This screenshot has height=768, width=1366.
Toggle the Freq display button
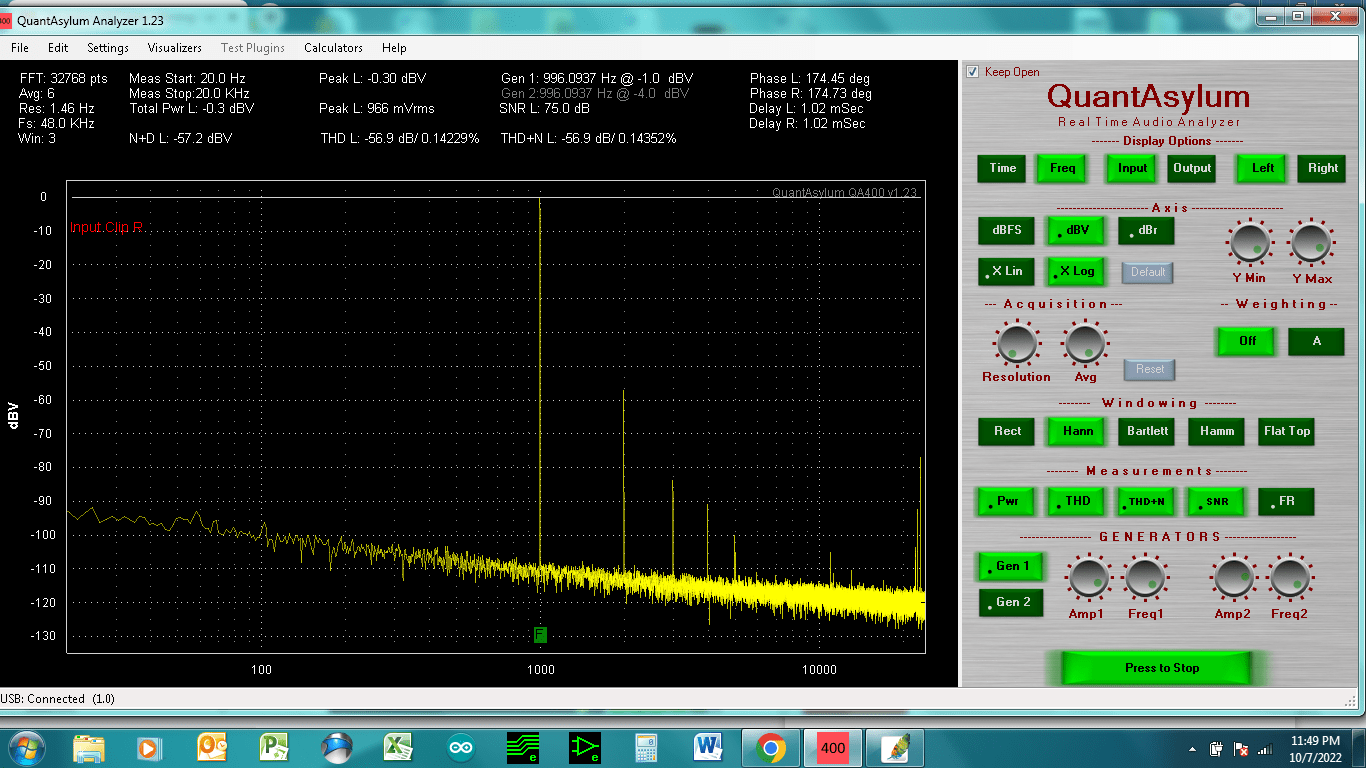pos(1063,168)
